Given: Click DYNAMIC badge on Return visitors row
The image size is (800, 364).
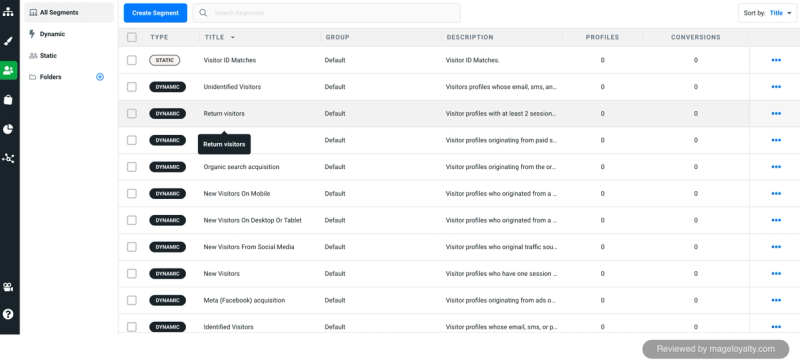Looking at the screenshot, I should pyautogui.click(x=167, y=113).
